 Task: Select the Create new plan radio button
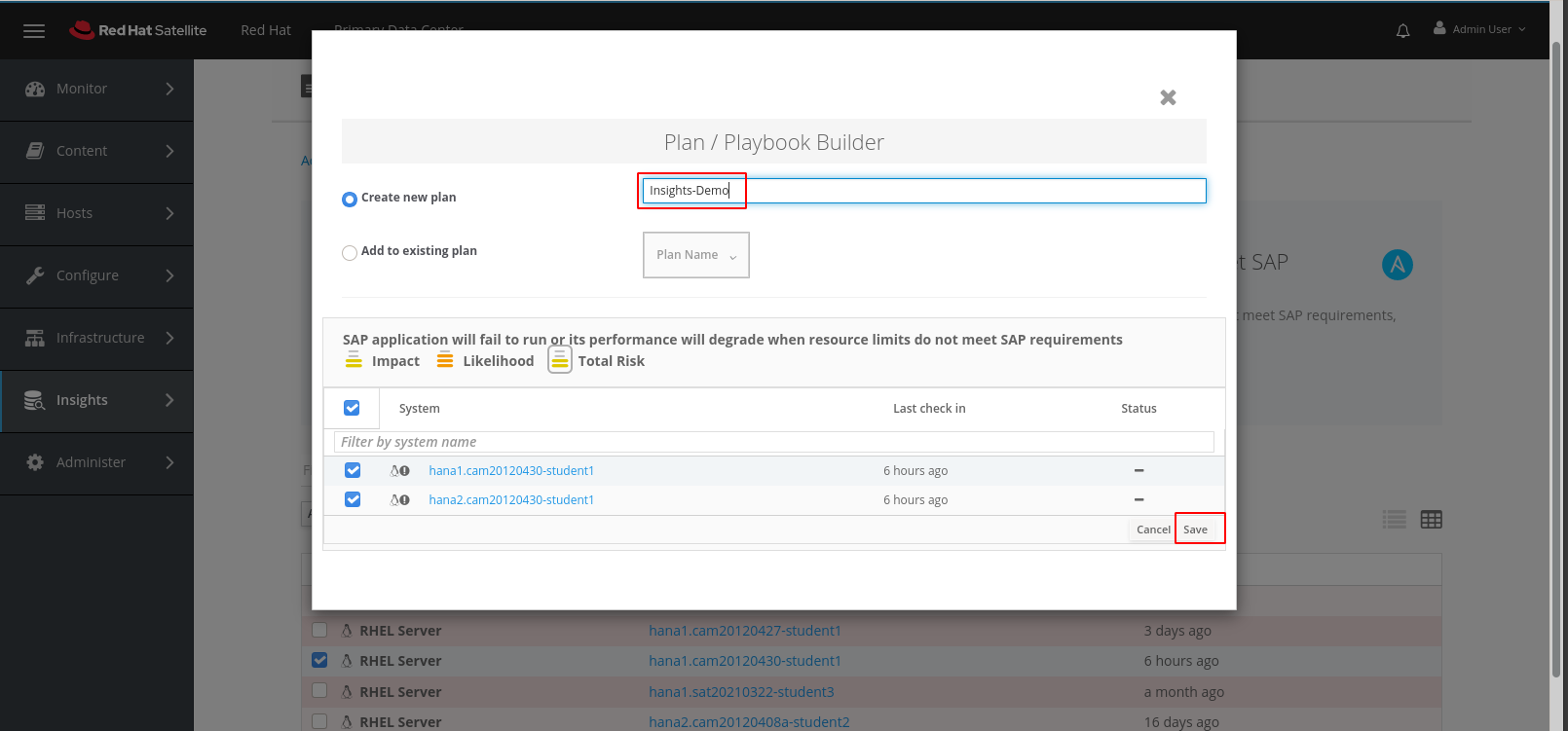tap(350, 199)
